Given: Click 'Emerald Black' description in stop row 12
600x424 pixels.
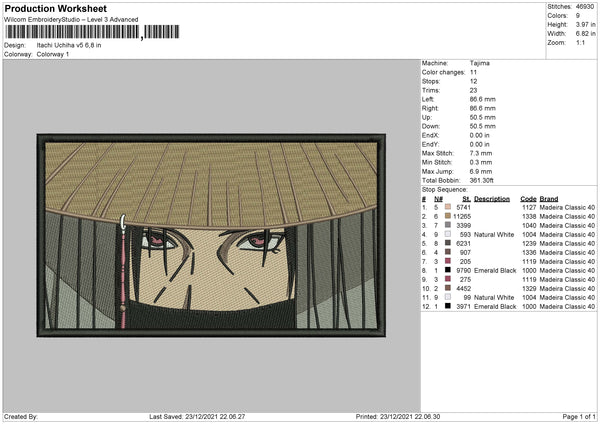Looking at the screenshot, I should pos(495,307).
